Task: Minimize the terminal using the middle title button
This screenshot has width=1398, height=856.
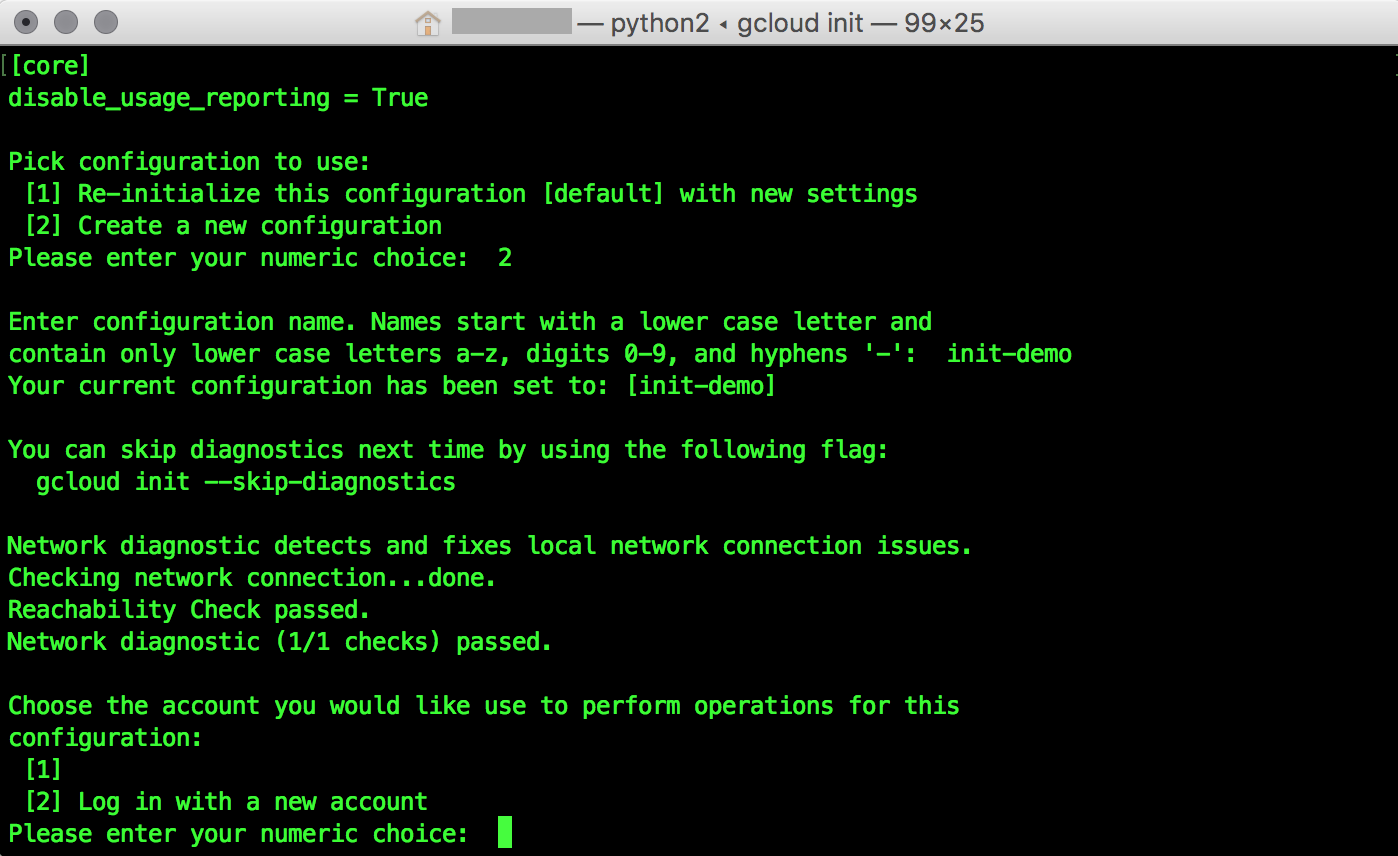Action: 66,21
